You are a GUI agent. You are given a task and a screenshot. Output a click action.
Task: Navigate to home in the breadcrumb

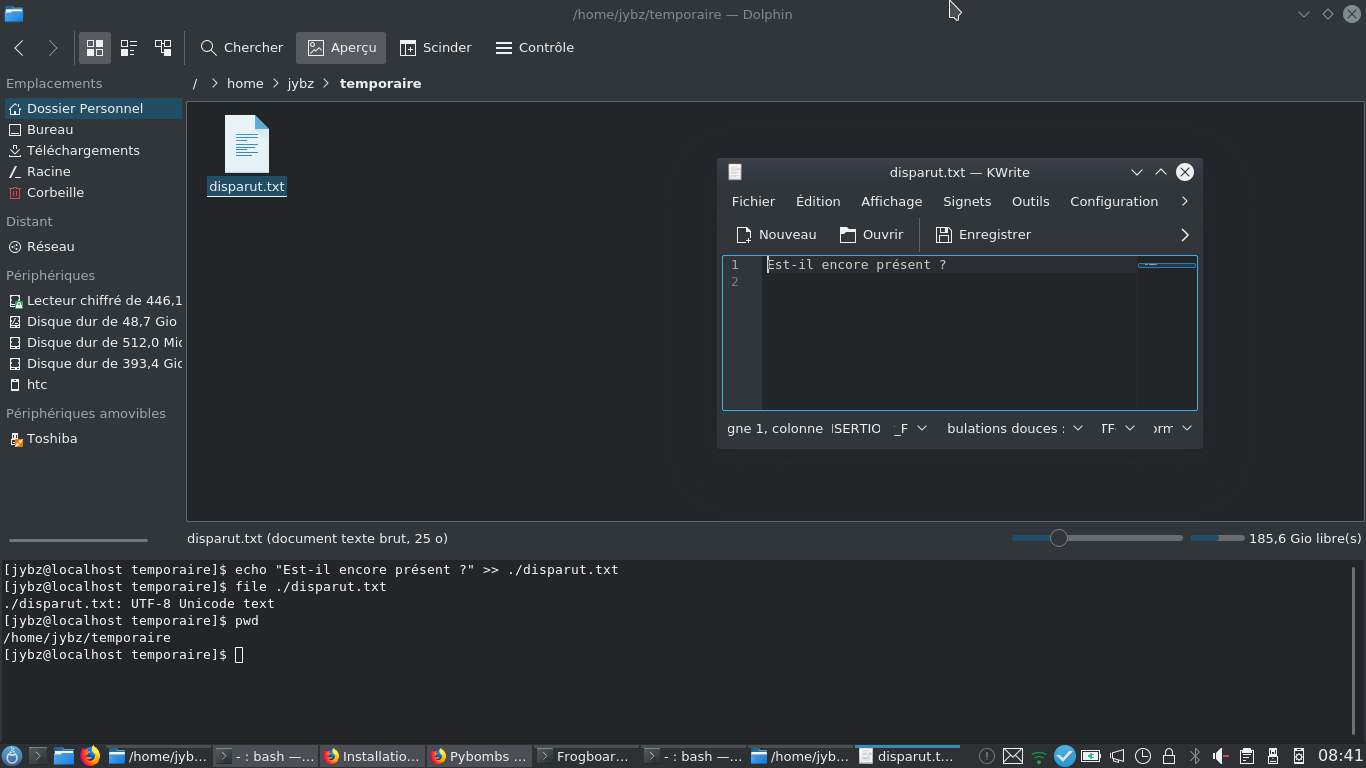[x=245, y=83]
